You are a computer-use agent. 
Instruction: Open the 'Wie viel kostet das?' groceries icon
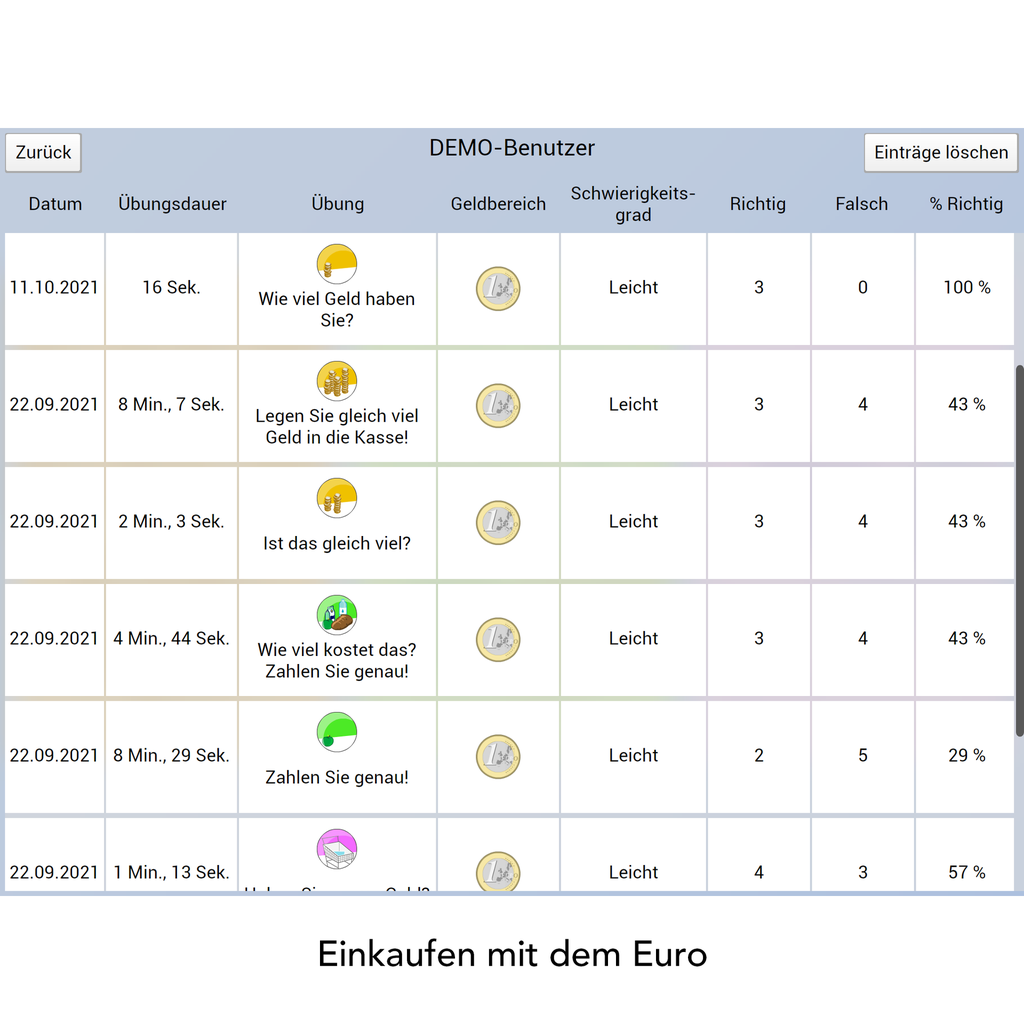pyautogui.click(x=337, y=615)
